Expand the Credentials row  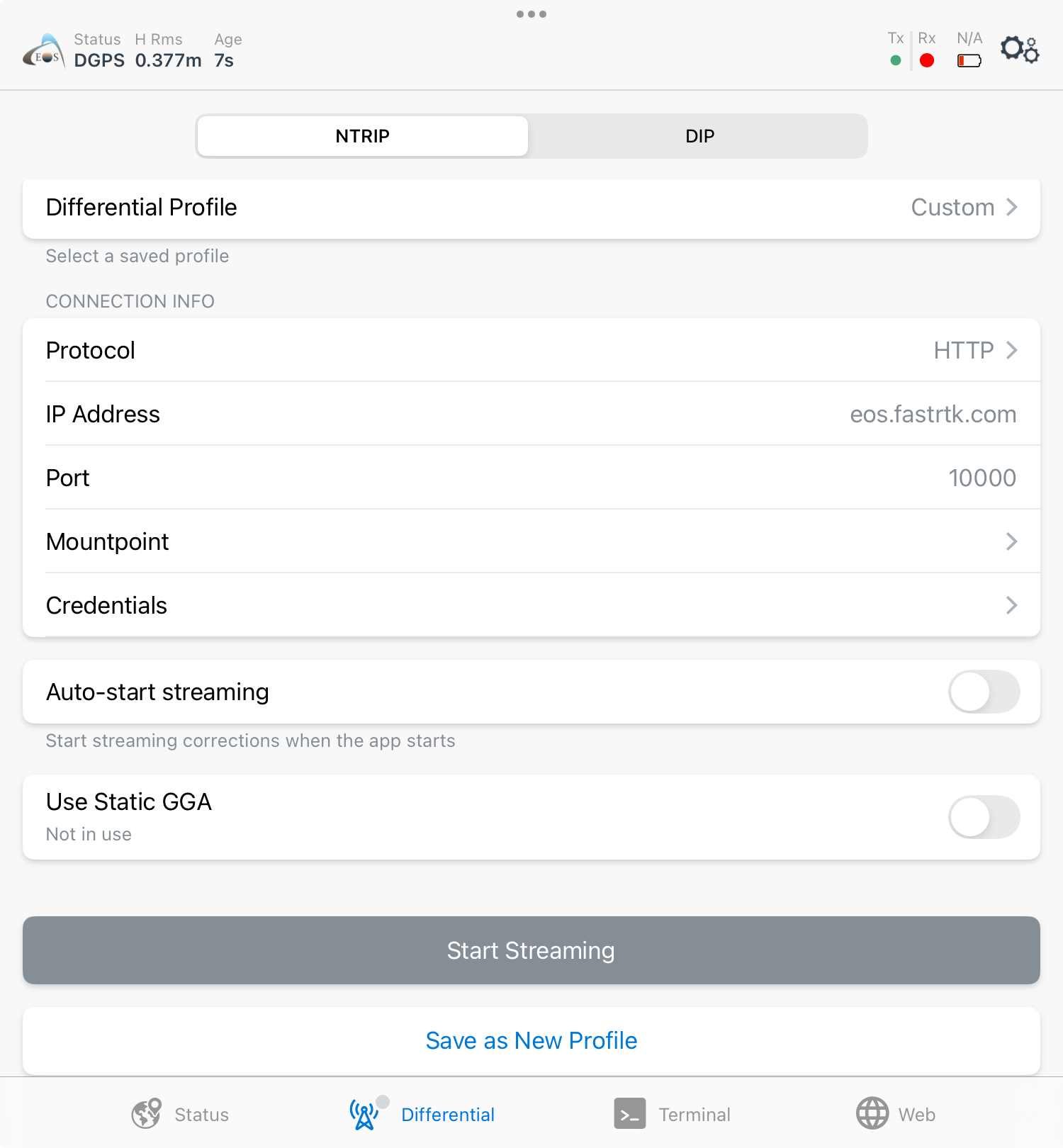pyautogui.click(x=531, y=605)
